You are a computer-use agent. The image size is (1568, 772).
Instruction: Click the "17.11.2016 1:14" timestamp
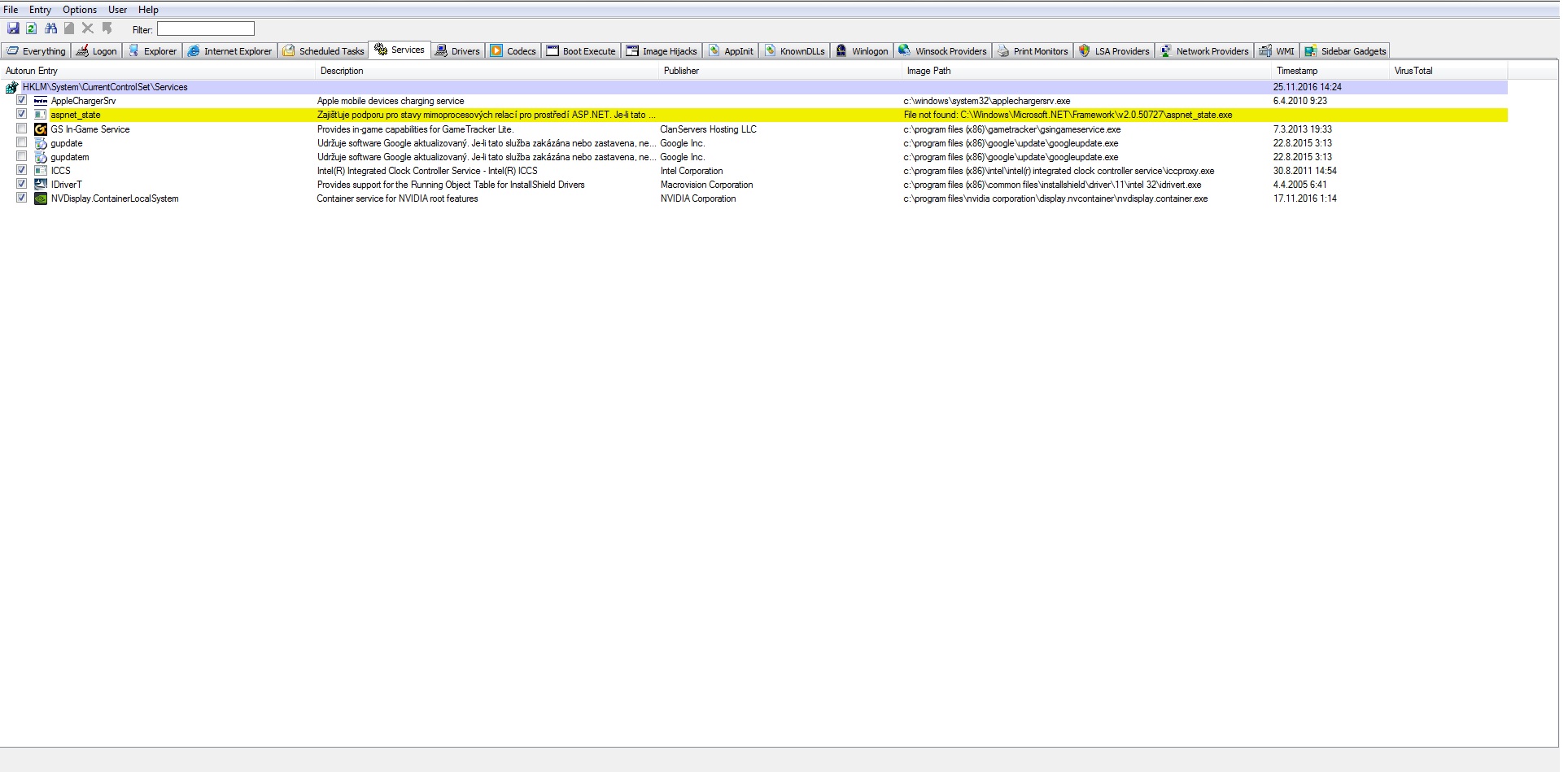coord(1305,198)
